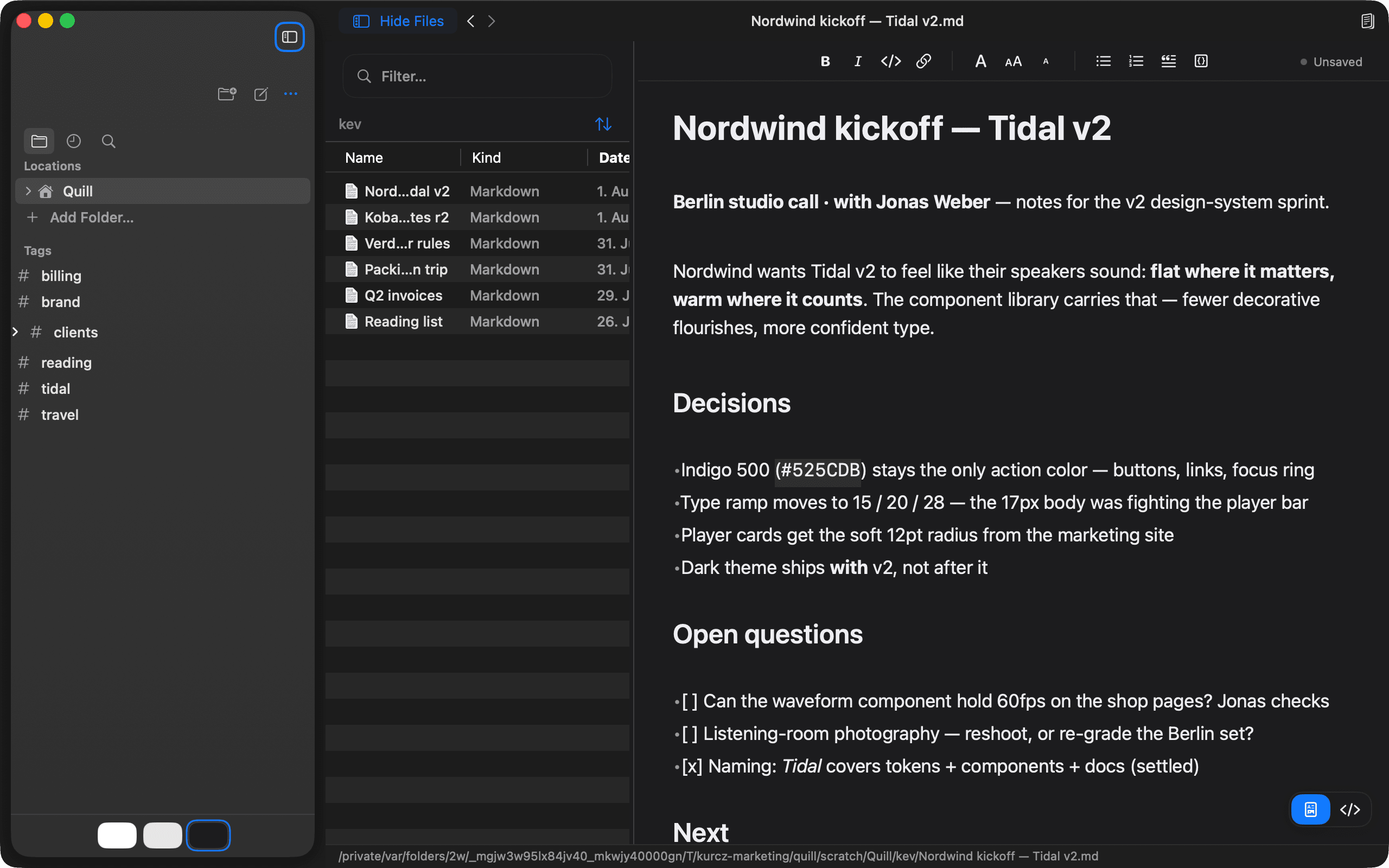Apply inline code formatting

coord(891,61)
